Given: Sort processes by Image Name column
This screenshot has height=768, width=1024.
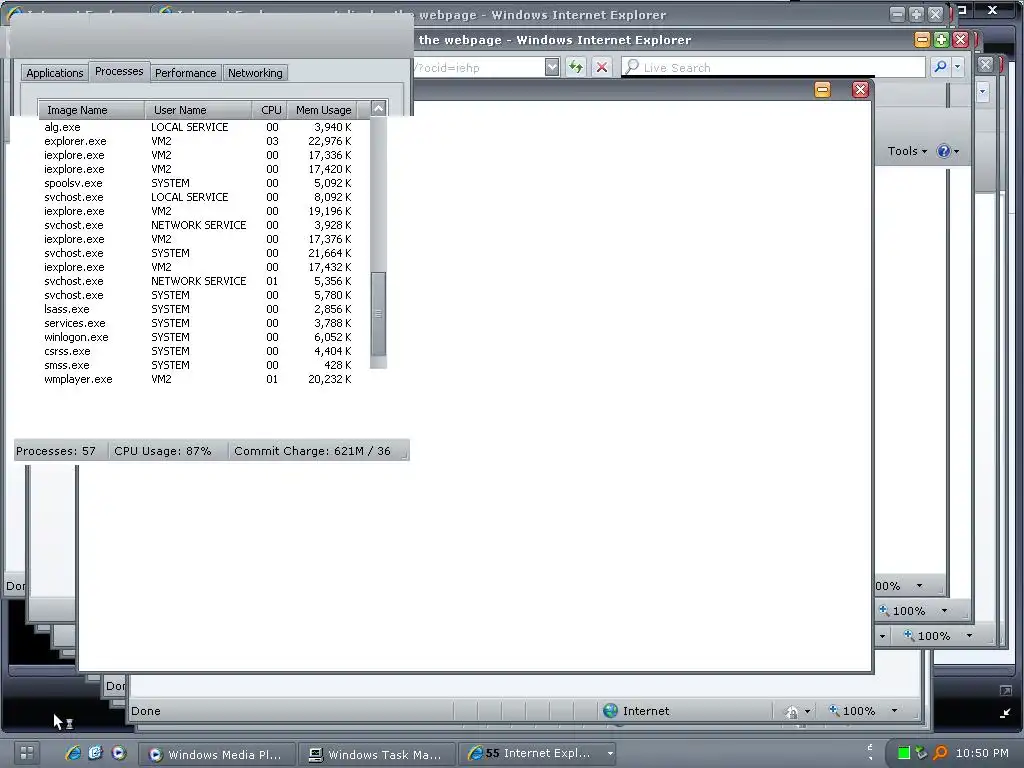Looking at the screenshot, I should pyautogui.click(x=91, y=110).
